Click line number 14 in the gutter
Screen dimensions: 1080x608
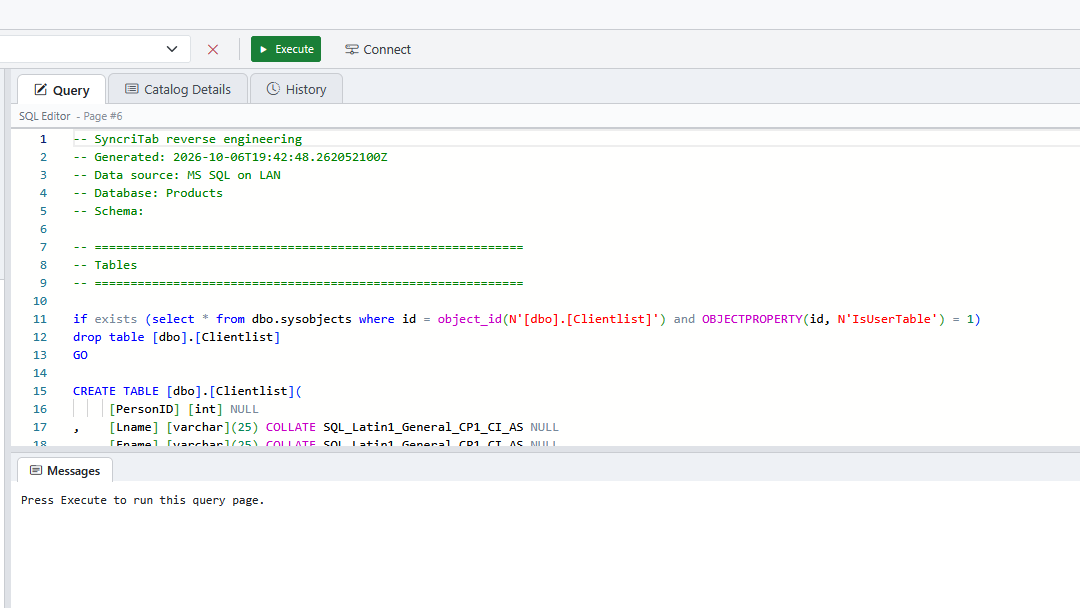(x=40, y=373)
